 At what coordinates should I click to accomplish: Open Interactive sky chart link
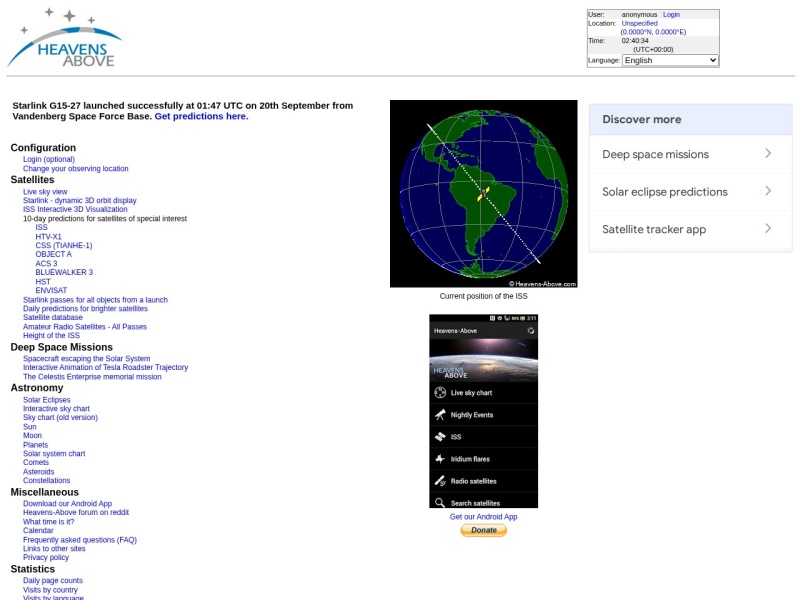[56, 409]
